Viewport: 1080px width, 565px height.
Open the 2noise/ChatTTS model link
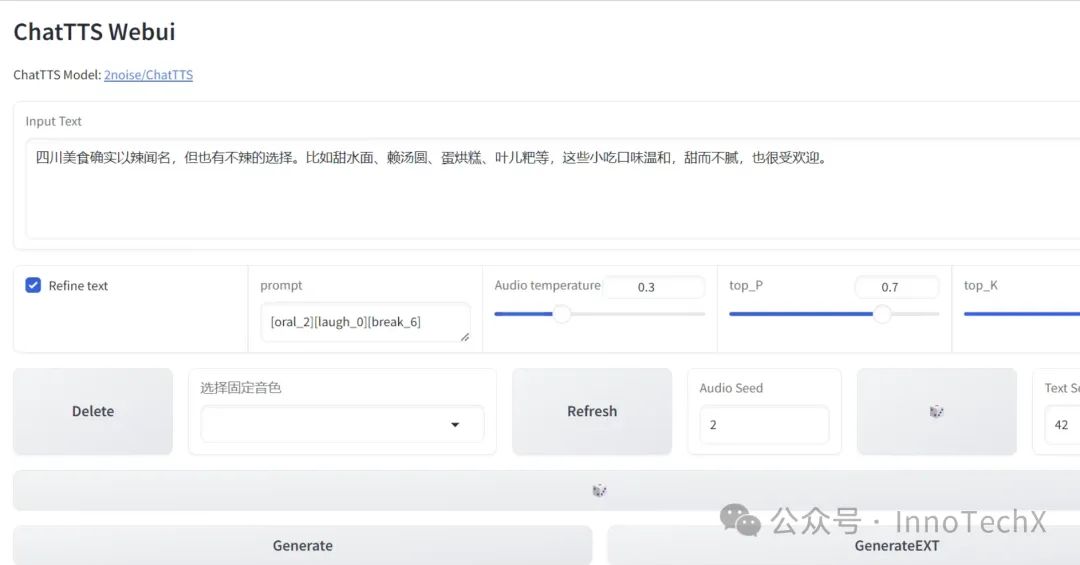point(148,75)
